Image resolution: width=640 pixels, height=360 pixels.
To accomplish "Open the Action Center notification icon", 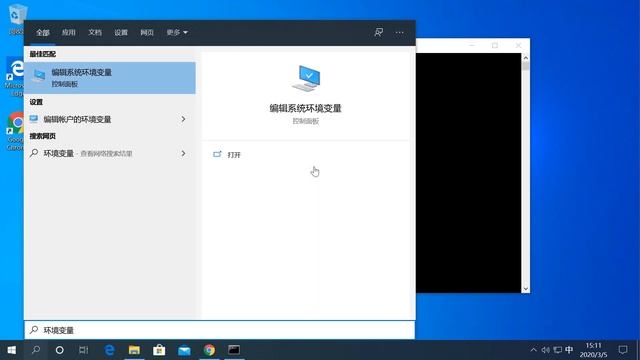I will coord(623,350).
